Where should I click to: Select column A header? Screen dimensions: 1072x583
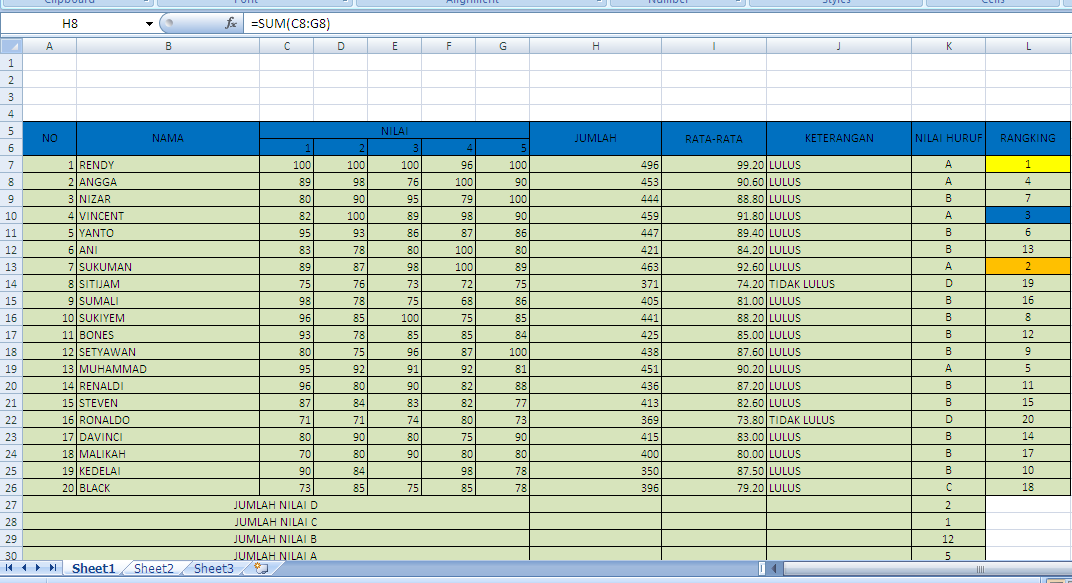pyautogui.click(x=49, y=46)
